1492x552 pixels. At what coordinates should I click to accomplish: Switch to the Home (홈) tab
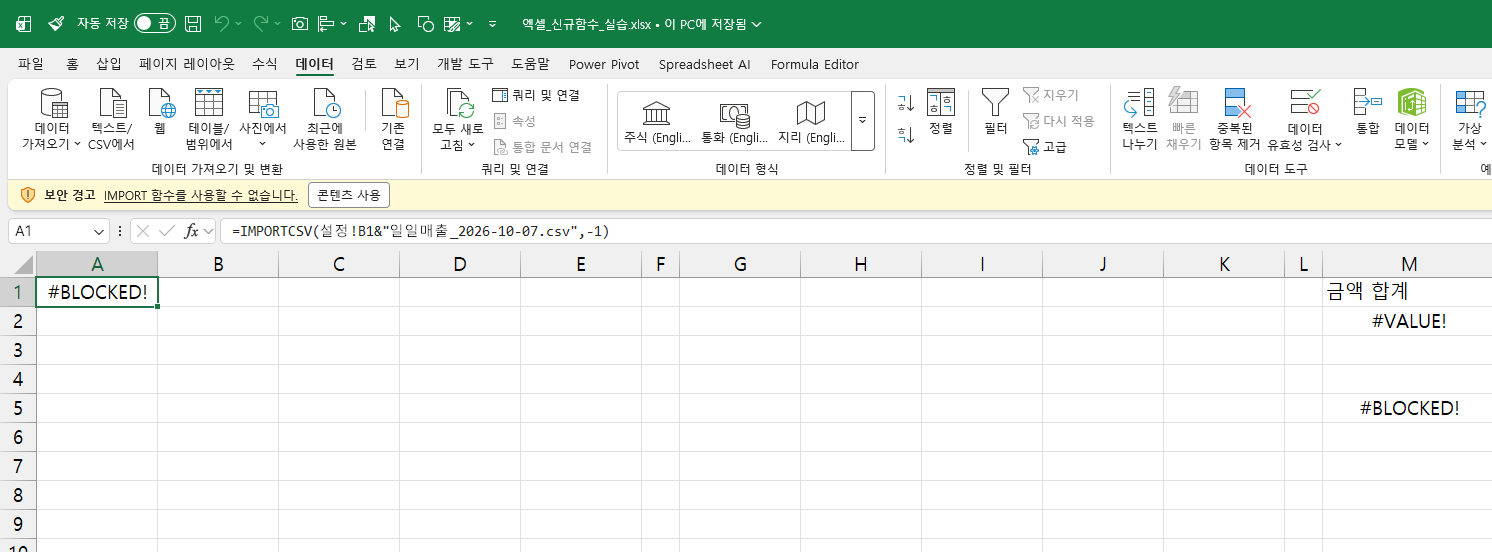click(72, 64)
